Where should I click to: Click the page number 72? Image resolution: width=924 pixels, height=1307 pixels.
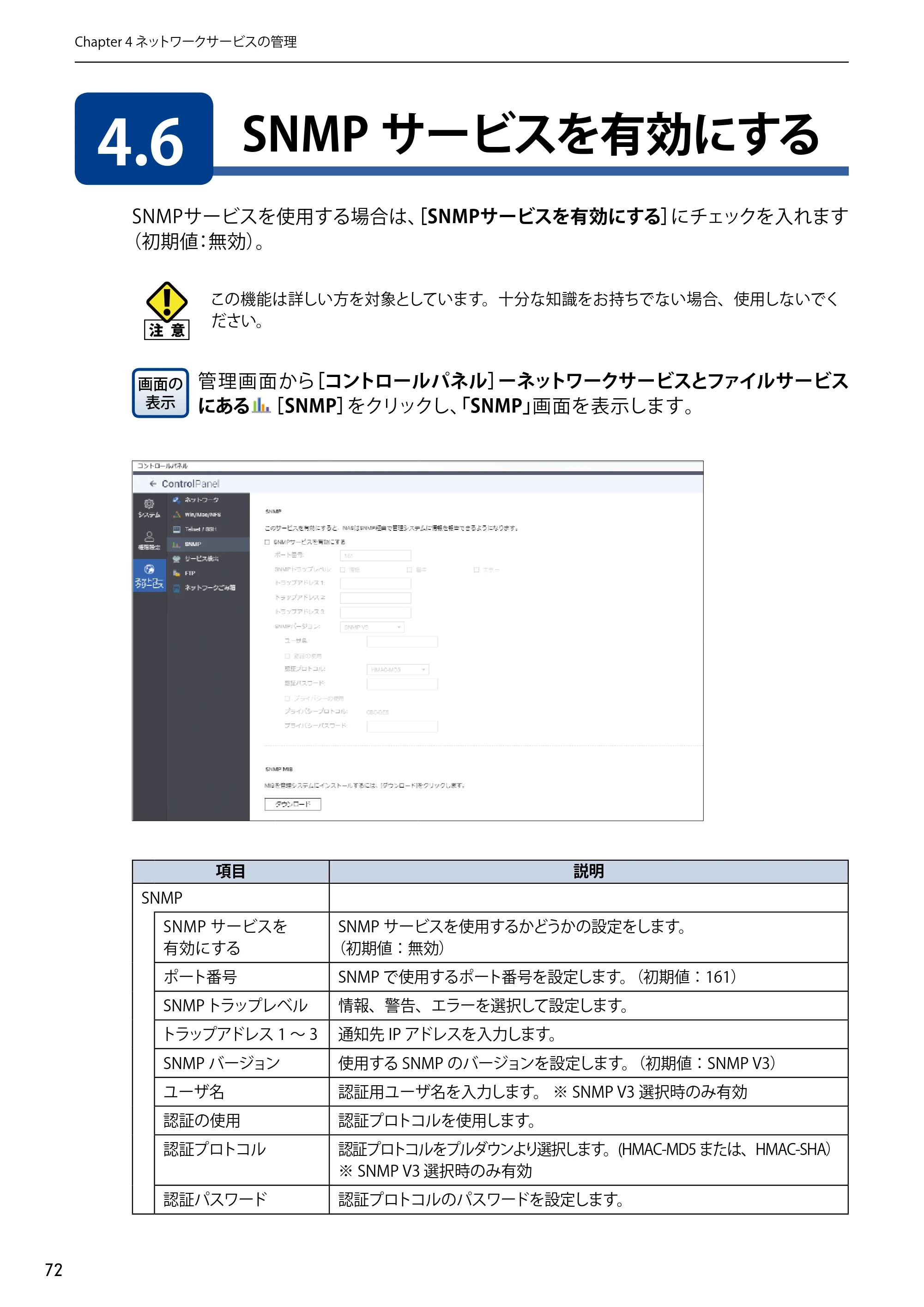tap(54, 1270)
